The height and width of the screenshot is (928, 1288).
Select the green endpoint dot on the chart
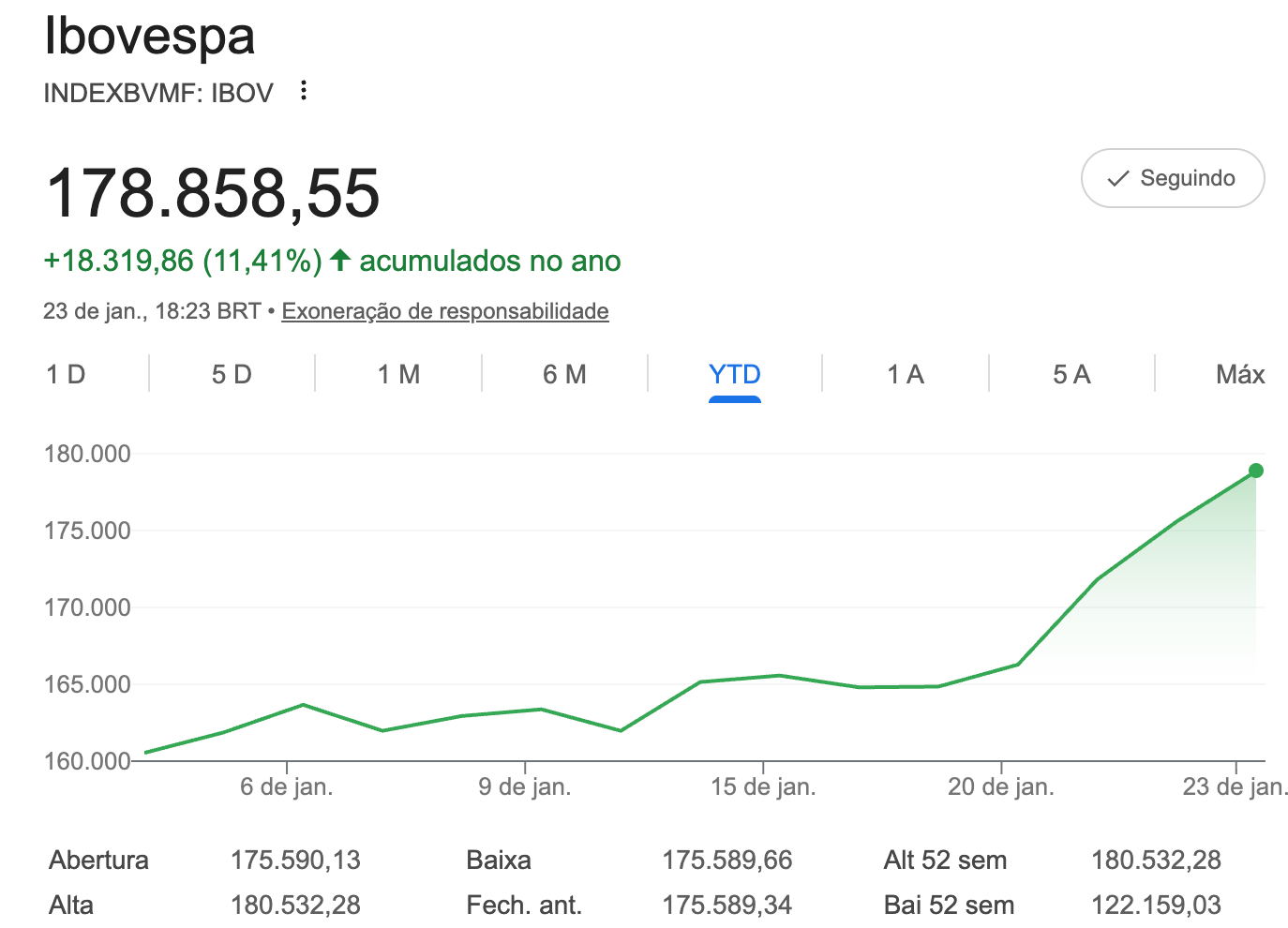tap(1255, 471)
